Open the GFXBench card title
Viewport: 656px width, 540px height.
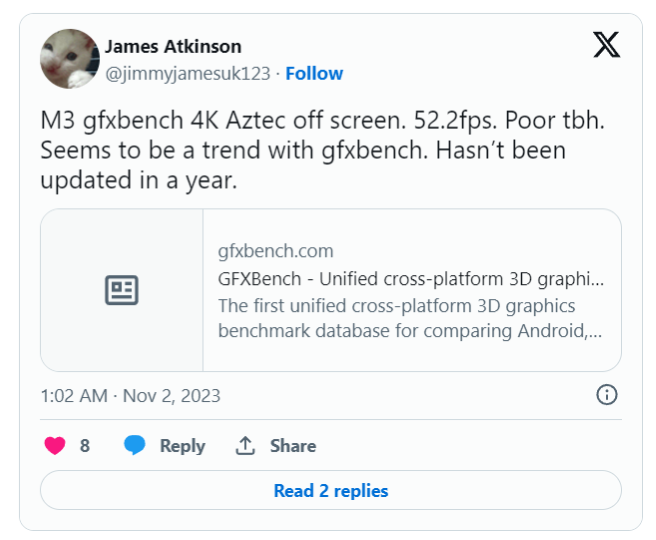coord(410,279)
